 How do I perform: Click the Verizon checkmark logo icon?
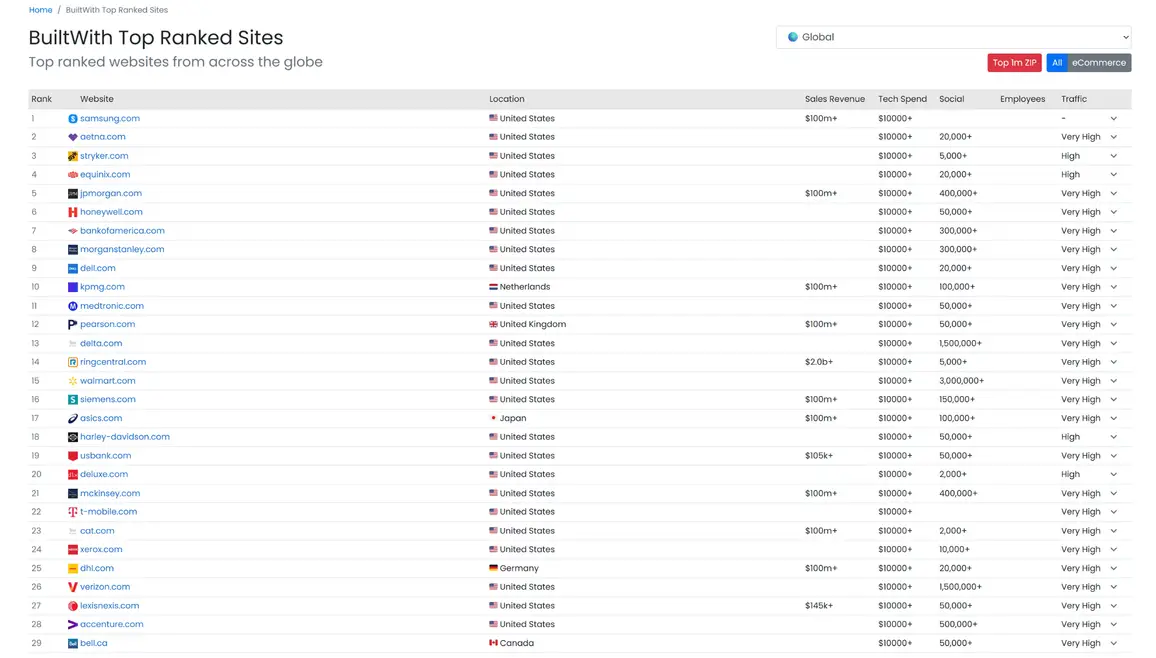click(x=73, y=587)
